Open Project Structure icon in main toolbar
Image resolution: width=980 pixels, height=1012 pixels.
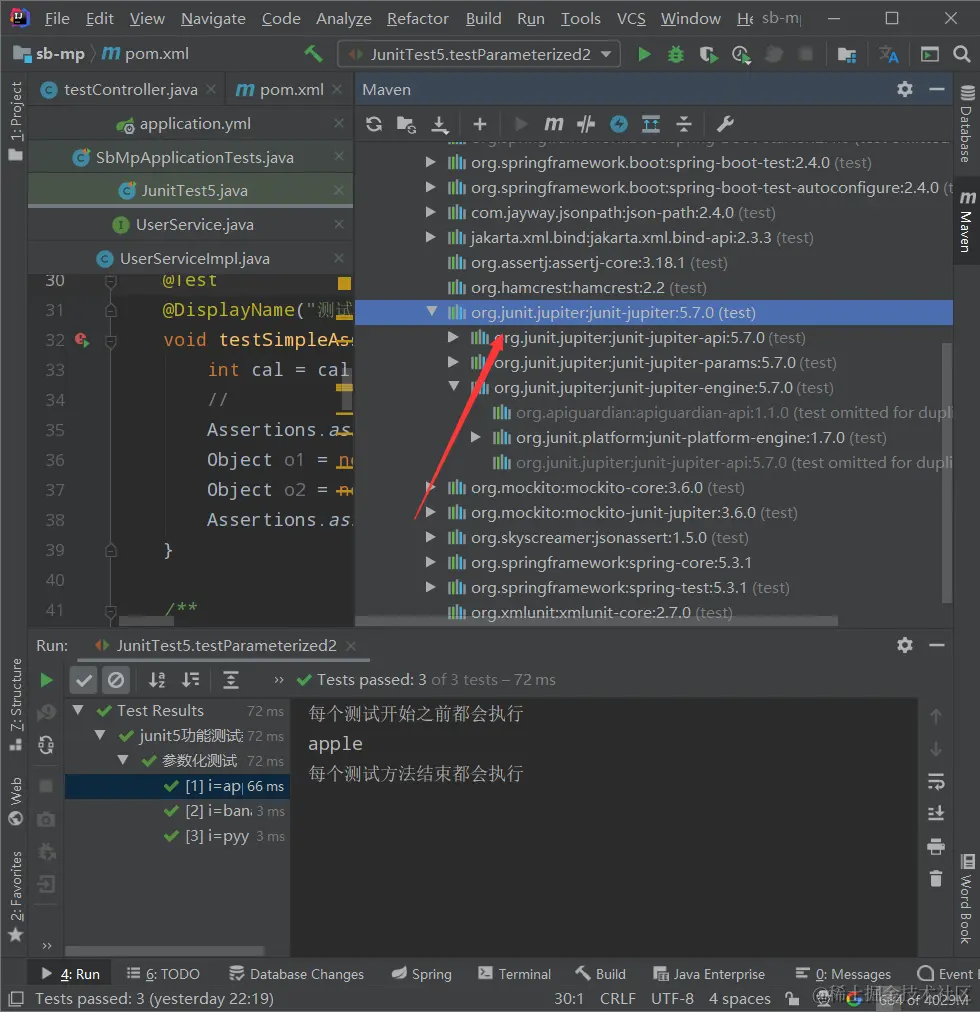tap(846, 54)
